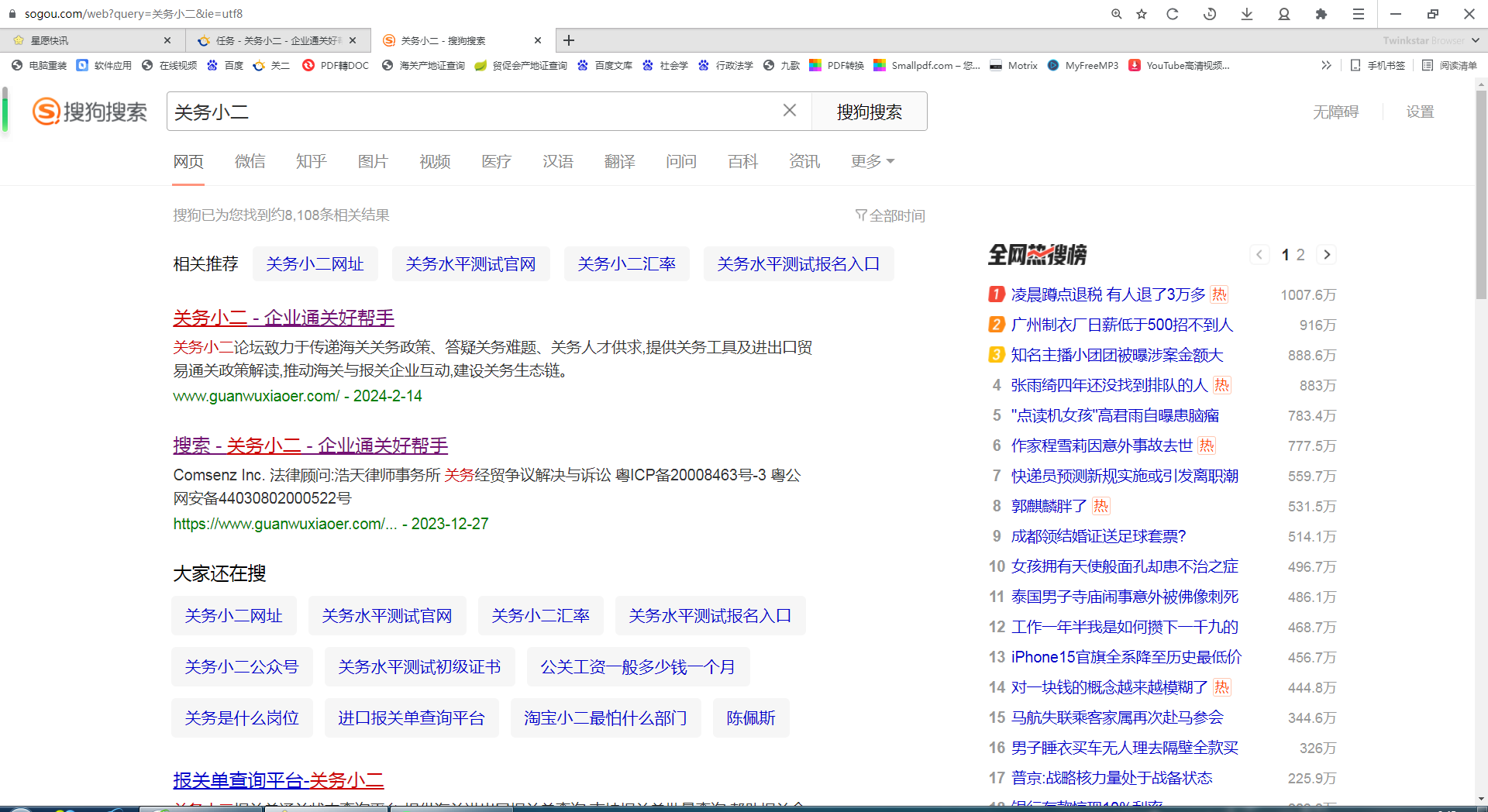Open downloads arrow icon in browser toolbar
The image size is (1488, 812).
pyautogui.click(x=1247, y=14)
